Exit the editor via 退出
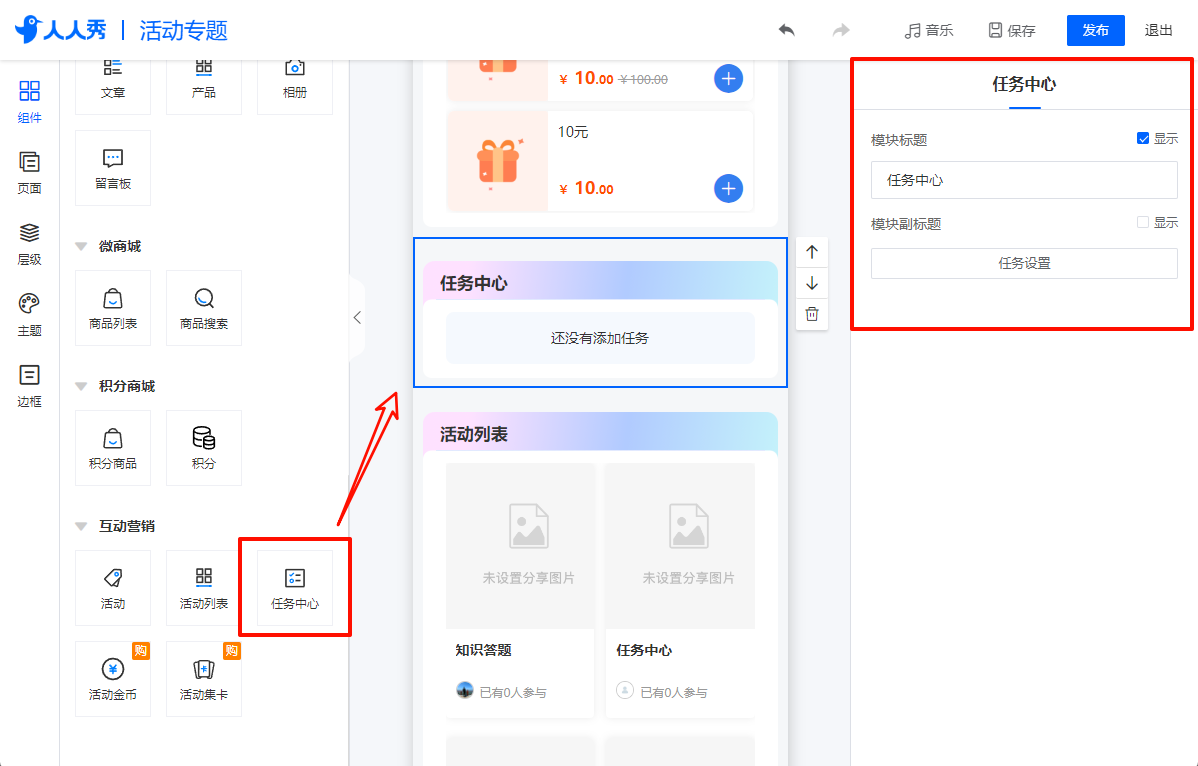 pyautogui.click(x=1158, y=31)
